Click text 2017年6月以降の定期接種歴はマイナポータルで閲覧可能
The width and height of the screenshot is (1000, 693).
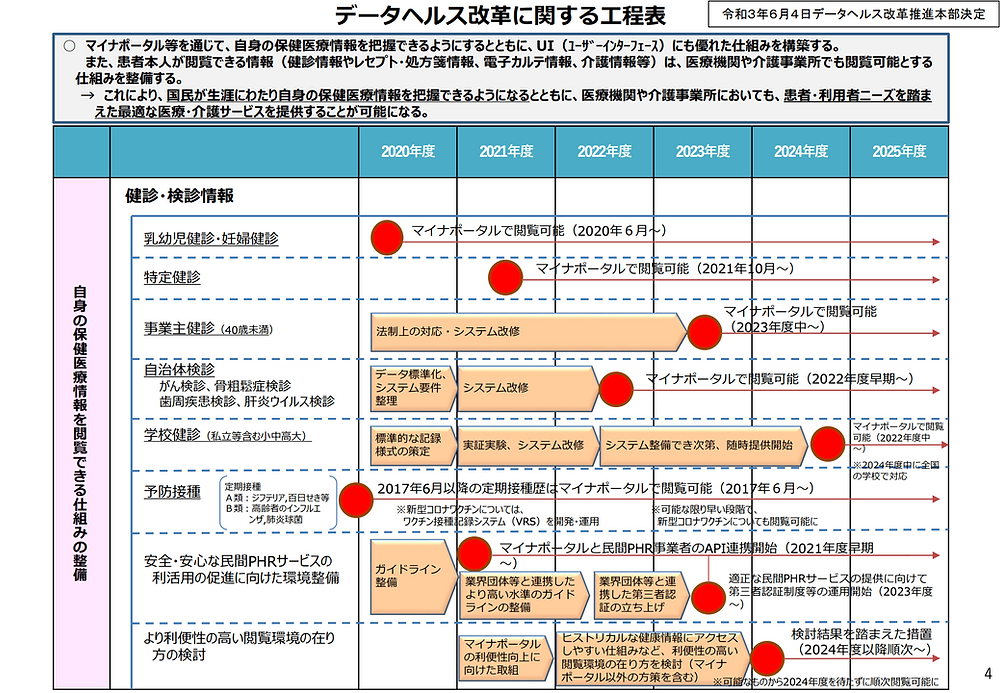point(544,488)
